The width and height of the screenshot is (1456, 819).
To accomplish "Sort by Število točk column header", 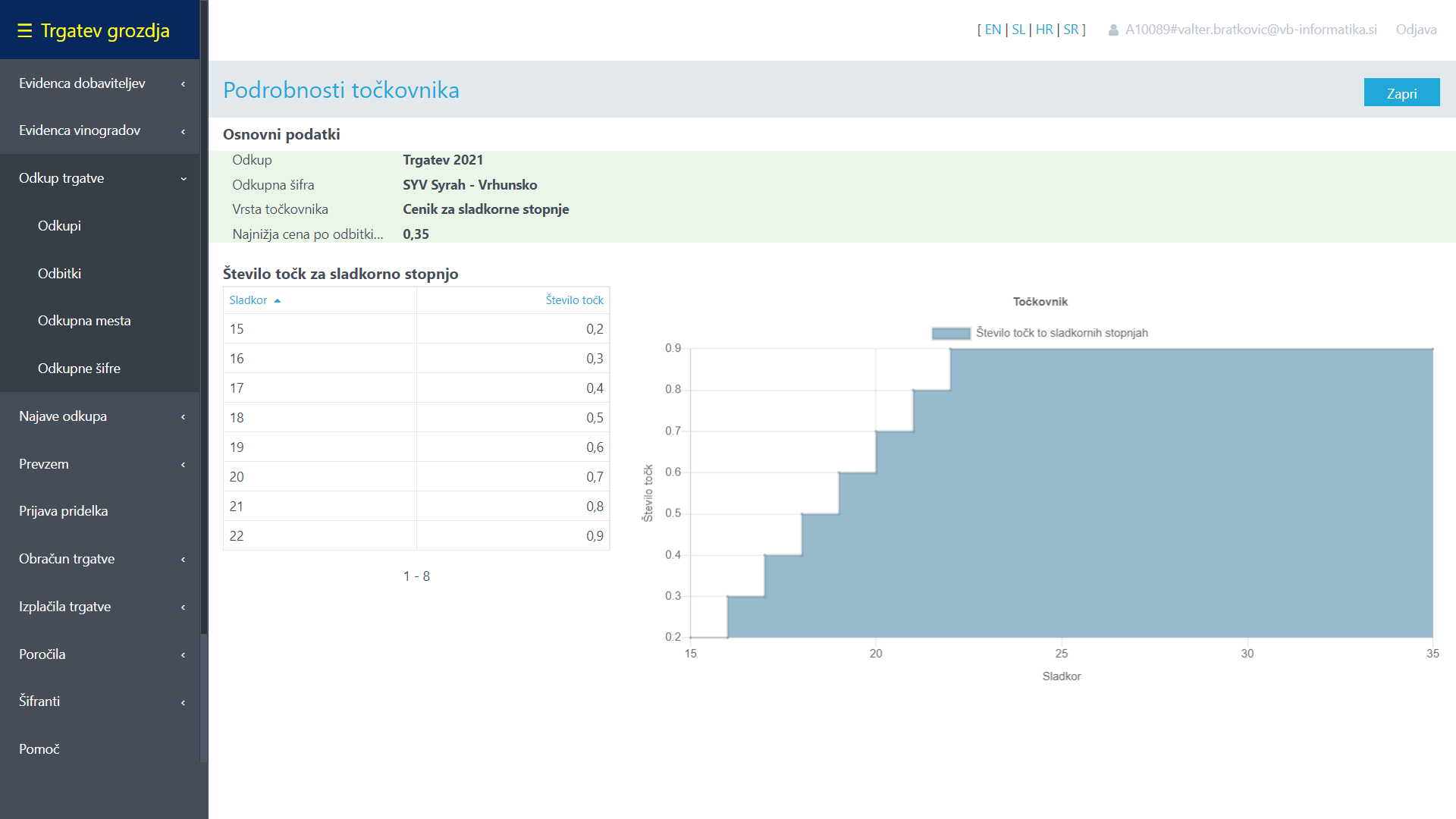I will click(x=574, y=300).
